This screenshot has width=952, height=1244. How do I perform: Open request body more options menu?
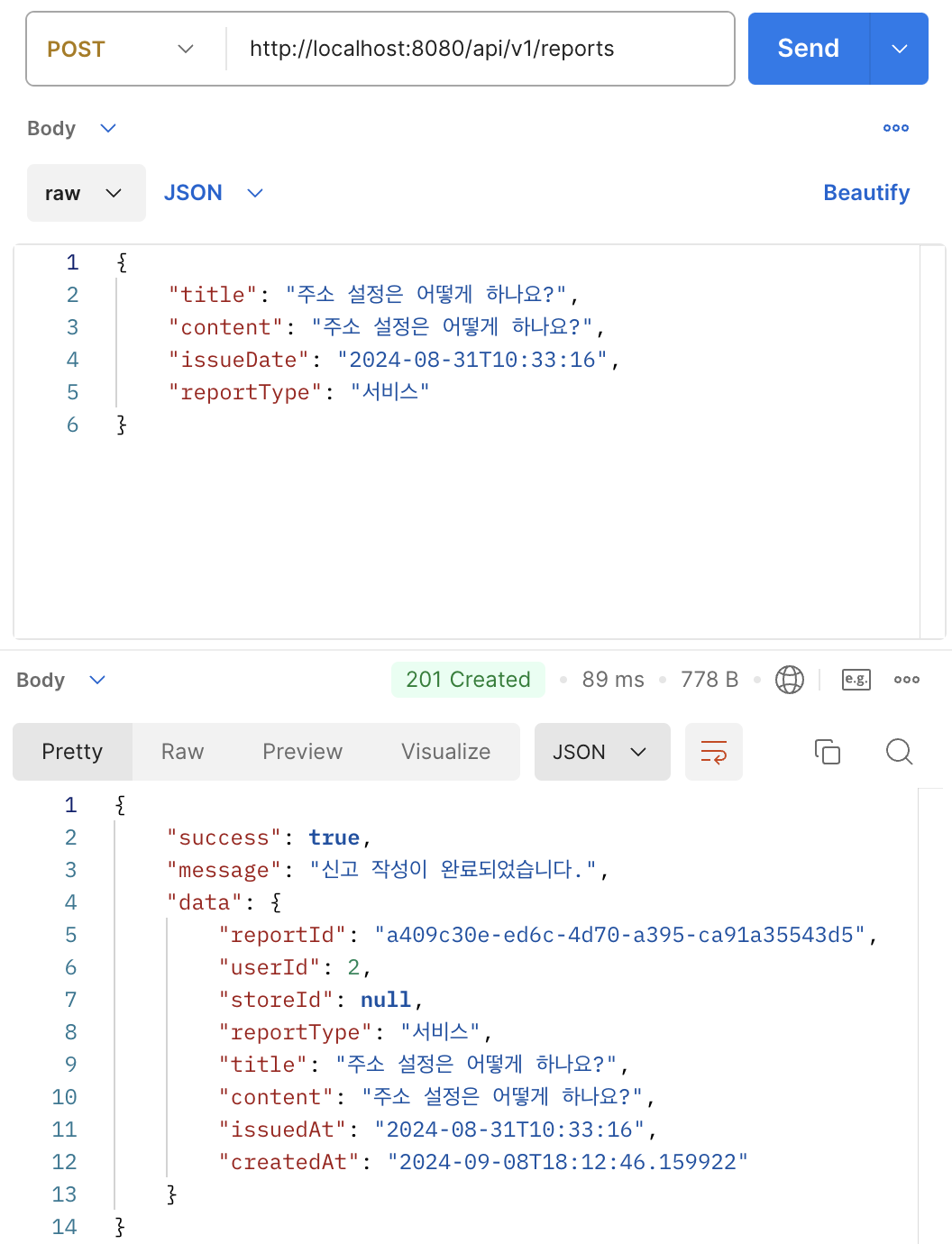895,128
